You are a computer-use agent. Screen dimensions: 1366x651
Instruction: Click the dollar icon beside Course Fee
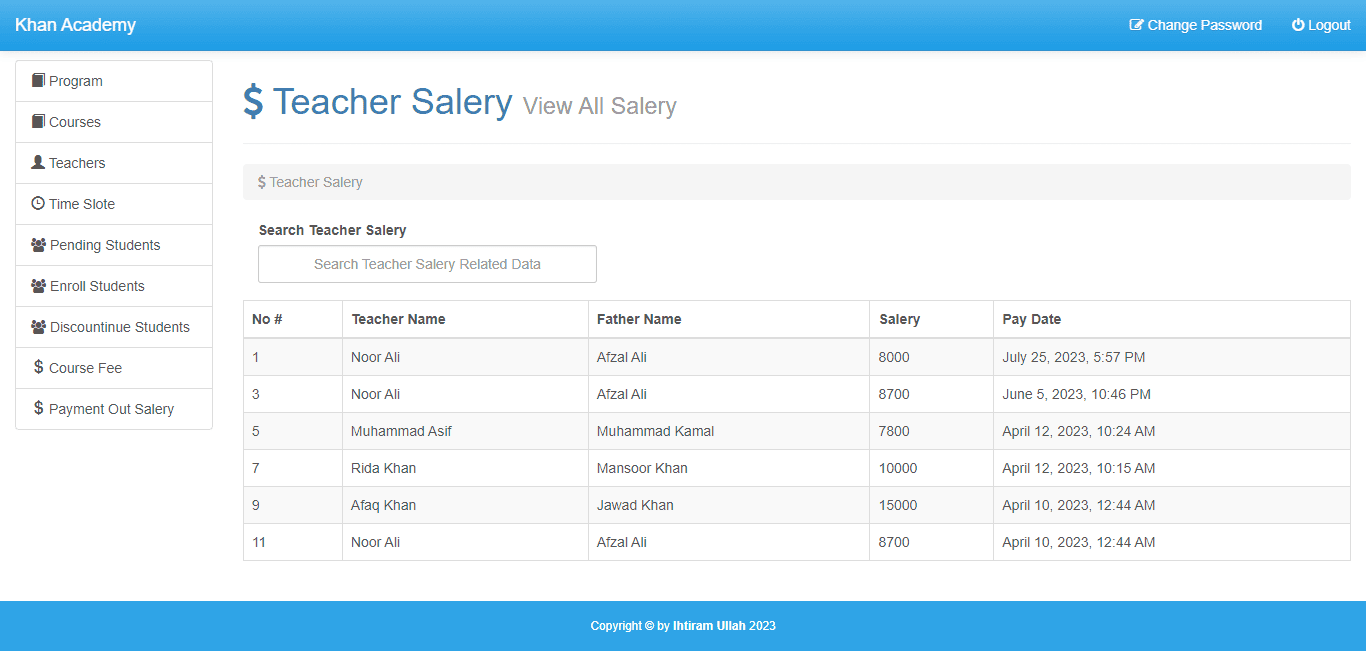point(38,367)
